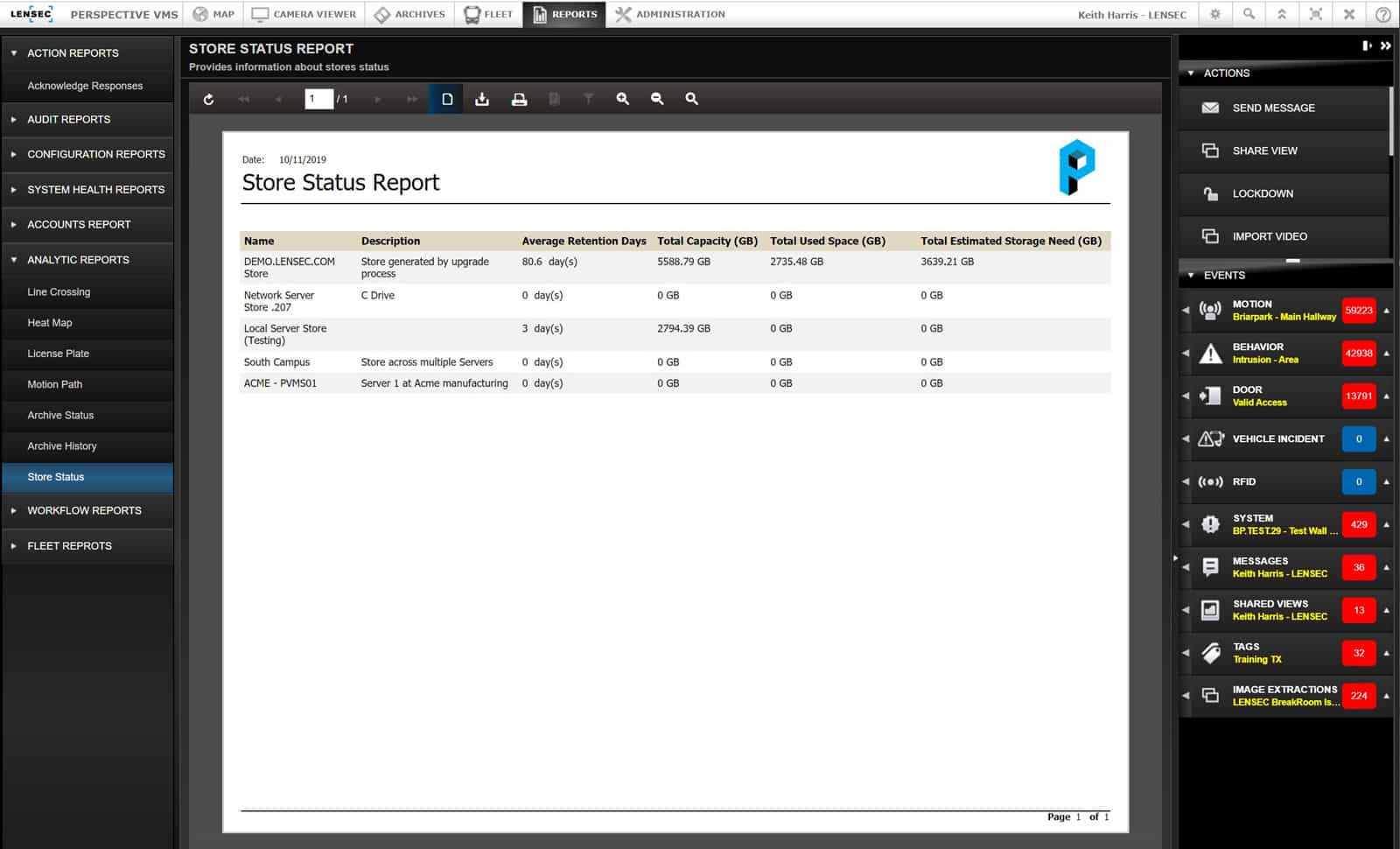Switch to the Map tab
The height and width of the screenshot is (849, 1400).
tap(213, 14)
